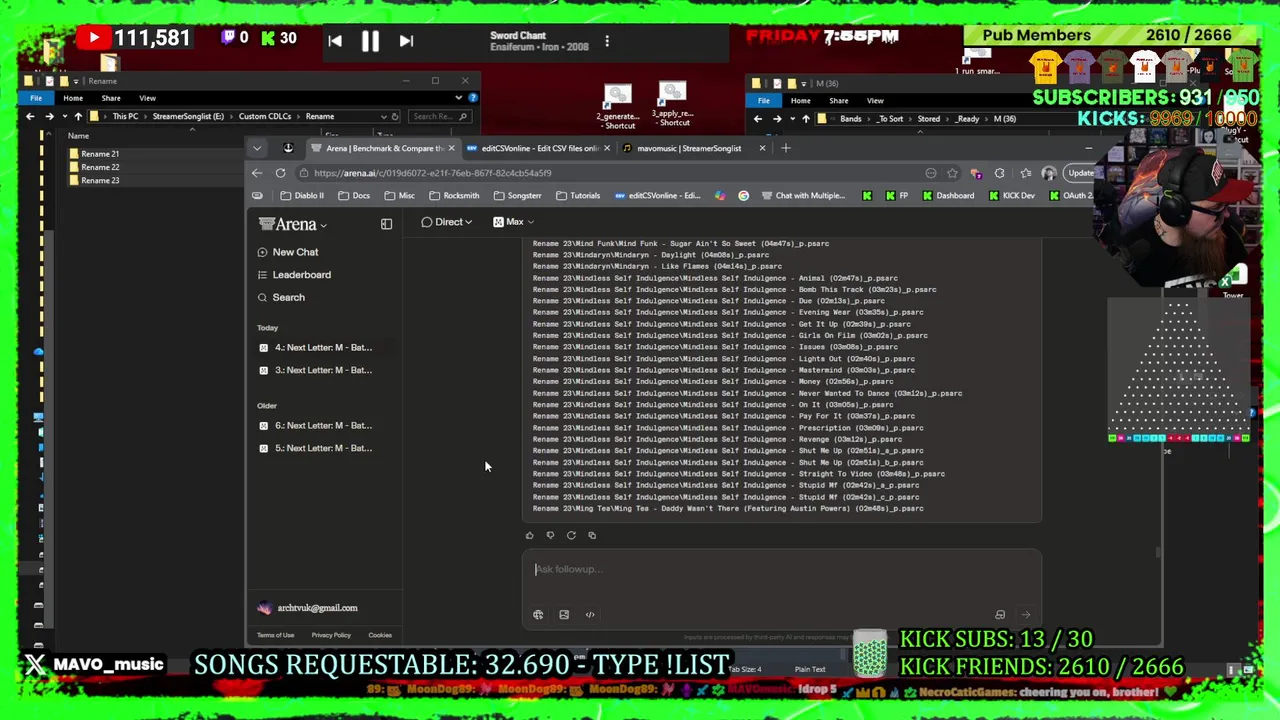Viewport: 1280px width, 720px height.
Task: Regenerate the Arena response
Action: pos(571,536)
